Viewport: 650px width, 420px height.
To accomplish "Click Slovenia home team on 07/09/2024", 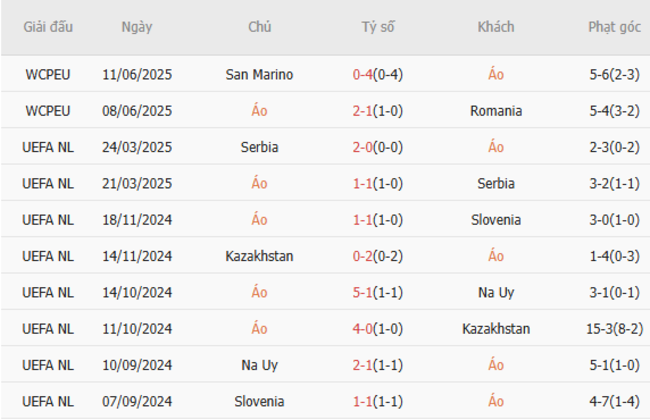I will tap(259, 402).
